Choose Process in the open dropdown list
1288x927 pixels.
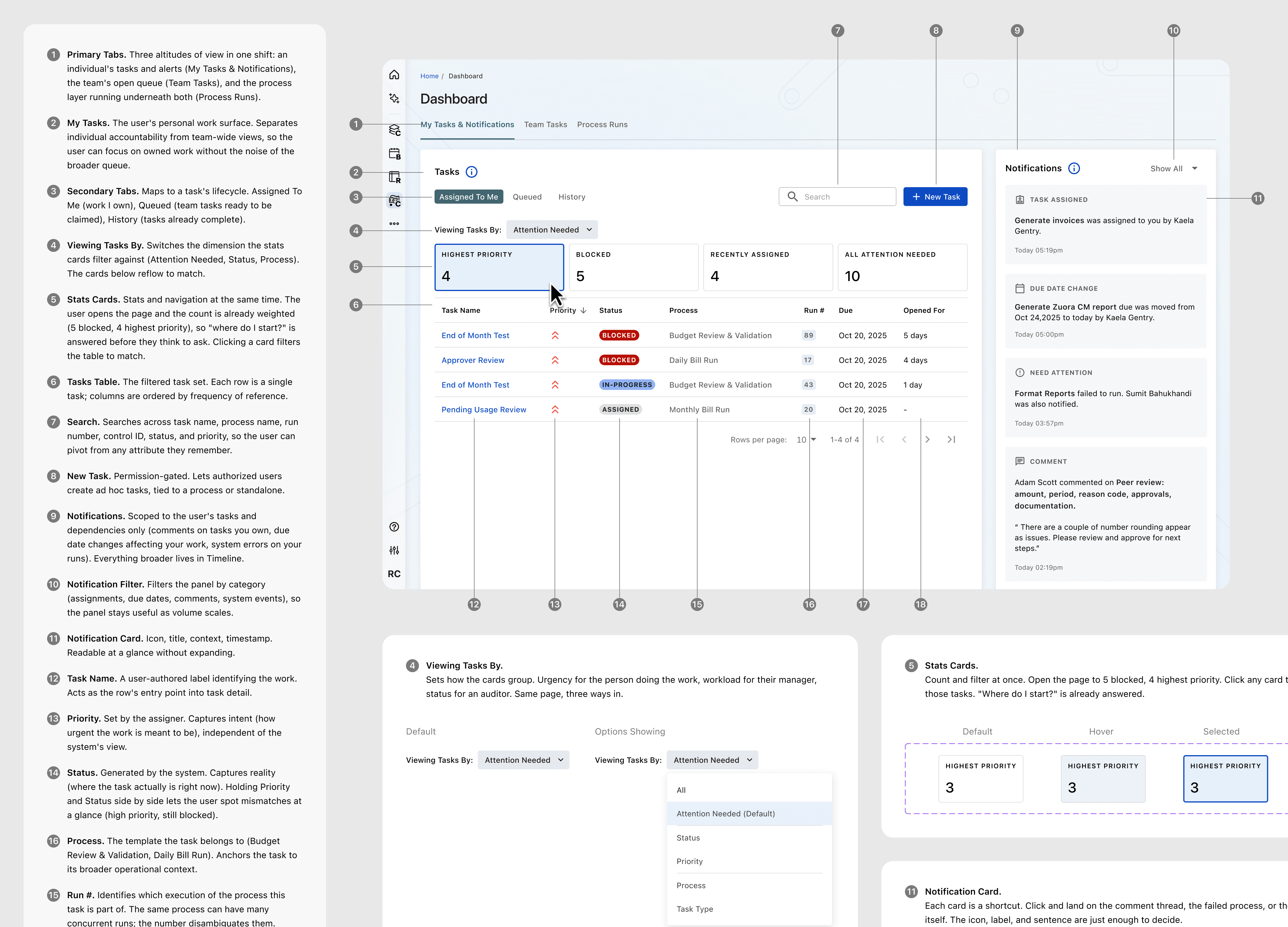750,886
